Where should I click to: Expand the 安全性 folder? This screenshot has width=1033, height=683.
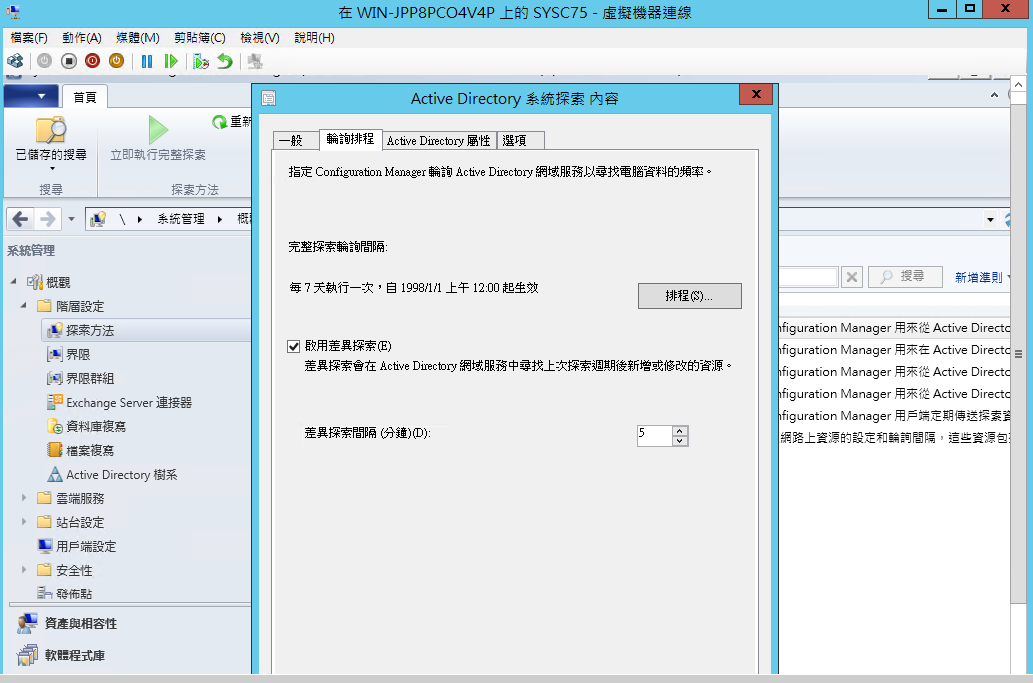24,570
